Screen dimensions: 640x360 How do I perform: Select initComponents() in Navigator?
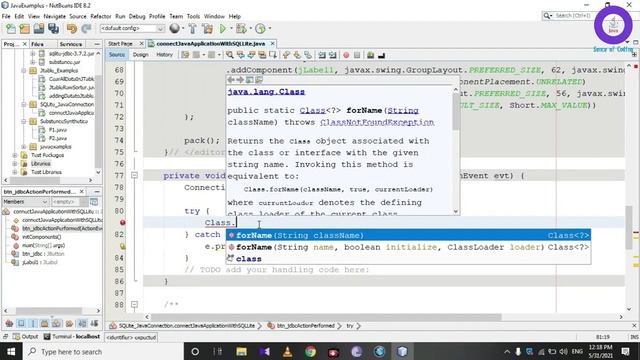coord(41,237)
